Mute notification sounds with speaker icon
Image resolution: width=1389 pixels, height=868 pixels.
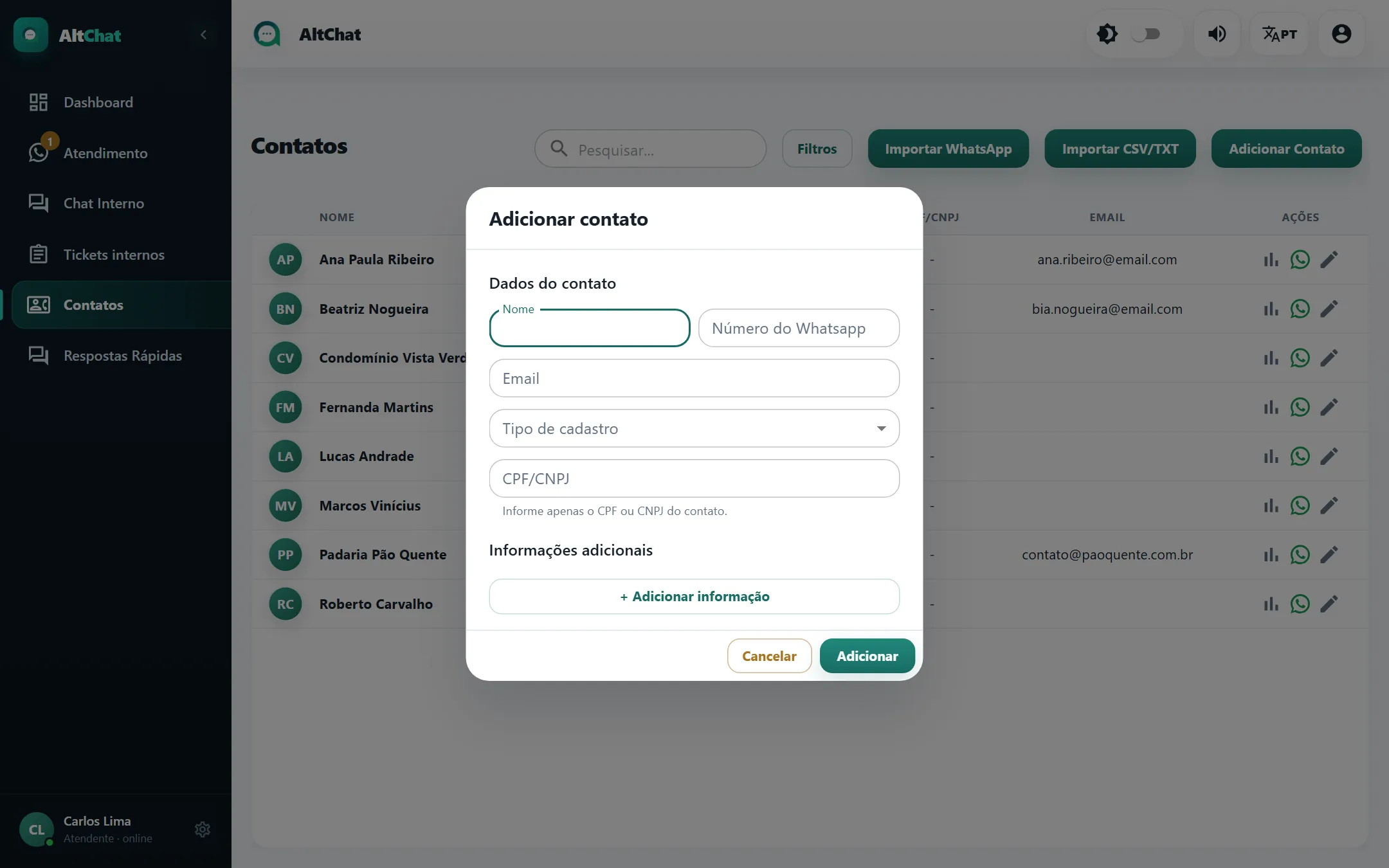point(1217,34)
